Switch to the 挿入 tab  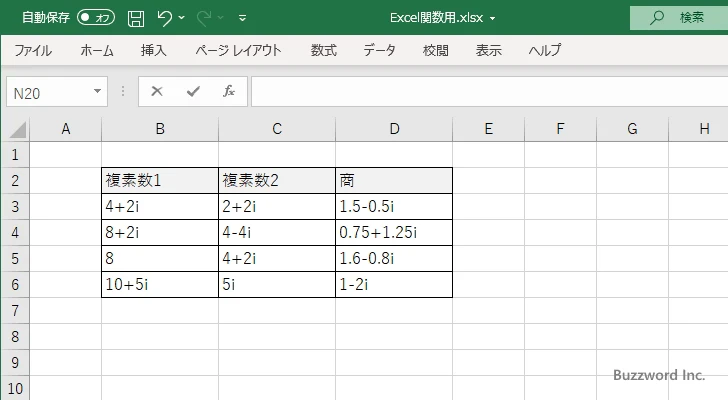pos(154,50)
